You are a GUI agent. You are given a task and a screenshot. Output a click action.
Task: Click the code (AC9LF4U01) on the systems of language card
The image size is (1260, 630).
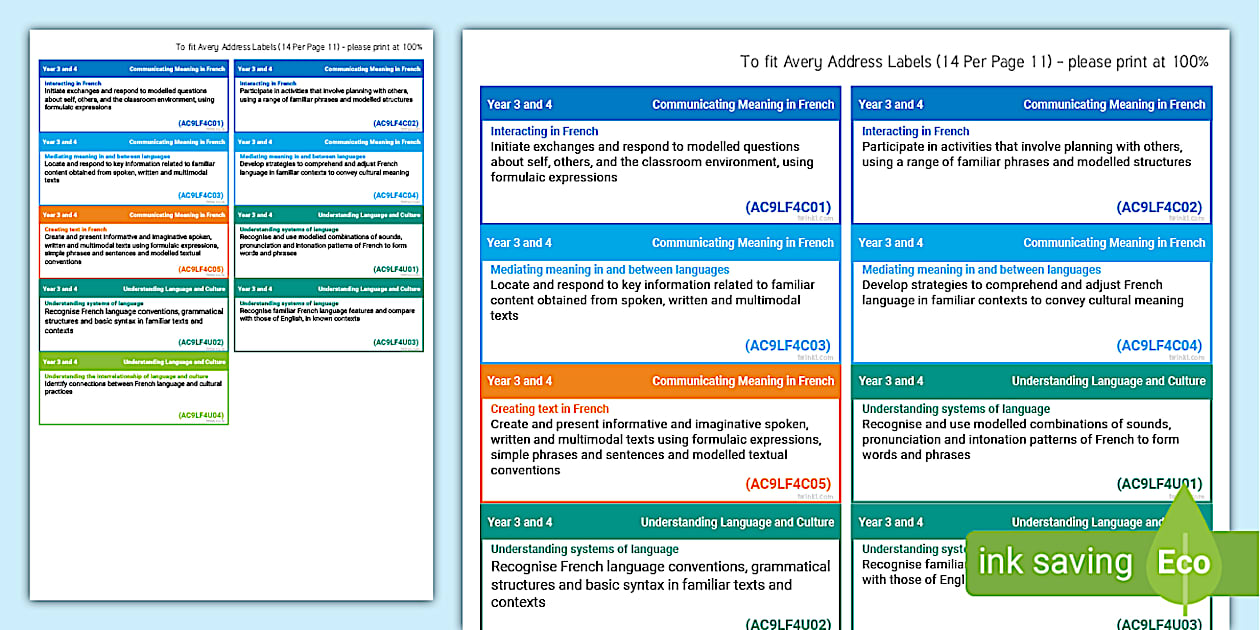click(1160, 484)
